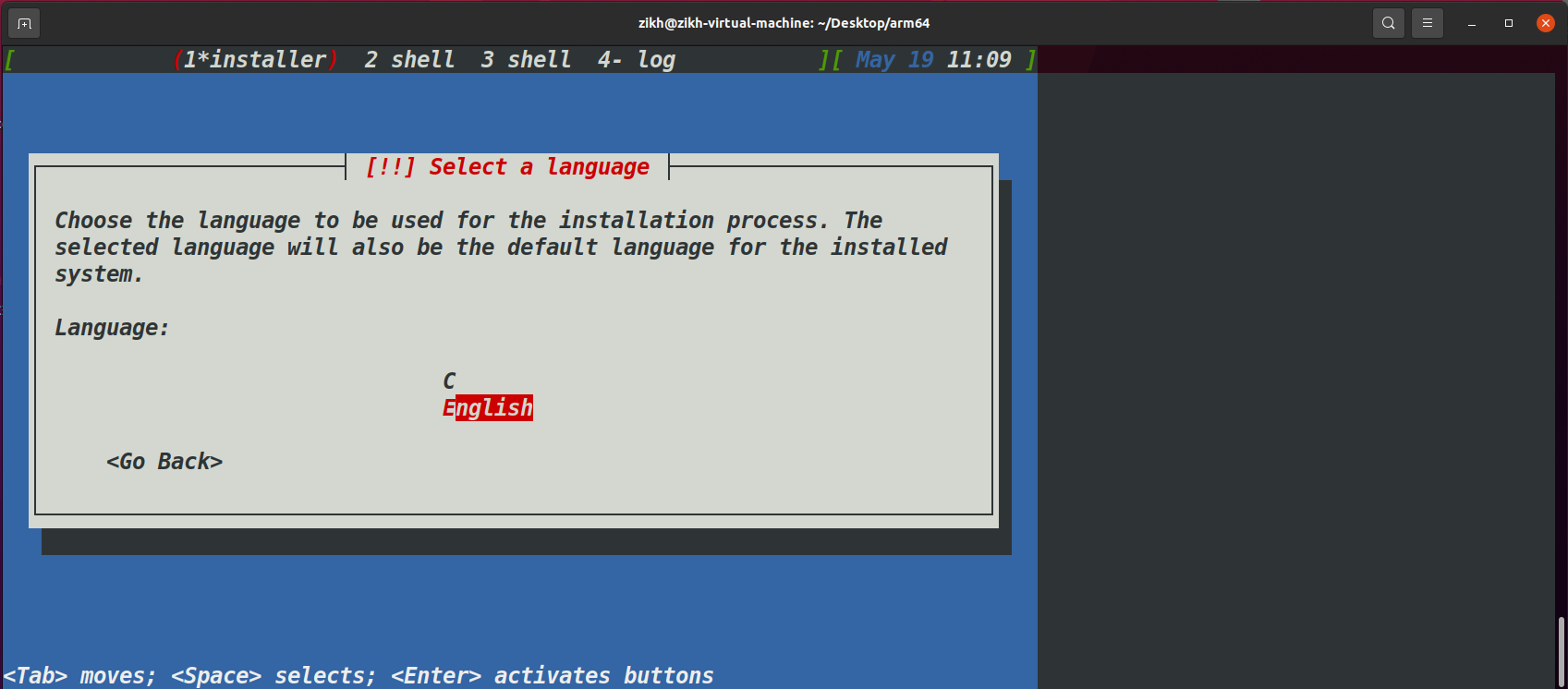
Task: Click the 'Select a language' dialog title
Action: tap(507, 167)
